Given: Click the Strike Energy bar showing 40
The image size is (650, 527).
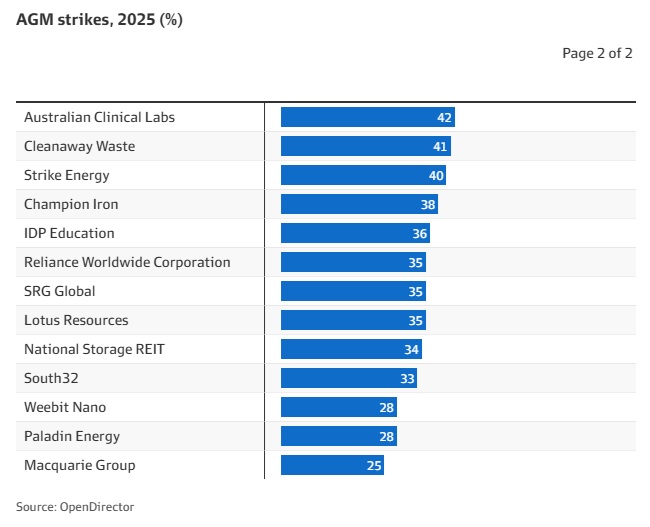Looking at the screenshot, I should 363,175.
